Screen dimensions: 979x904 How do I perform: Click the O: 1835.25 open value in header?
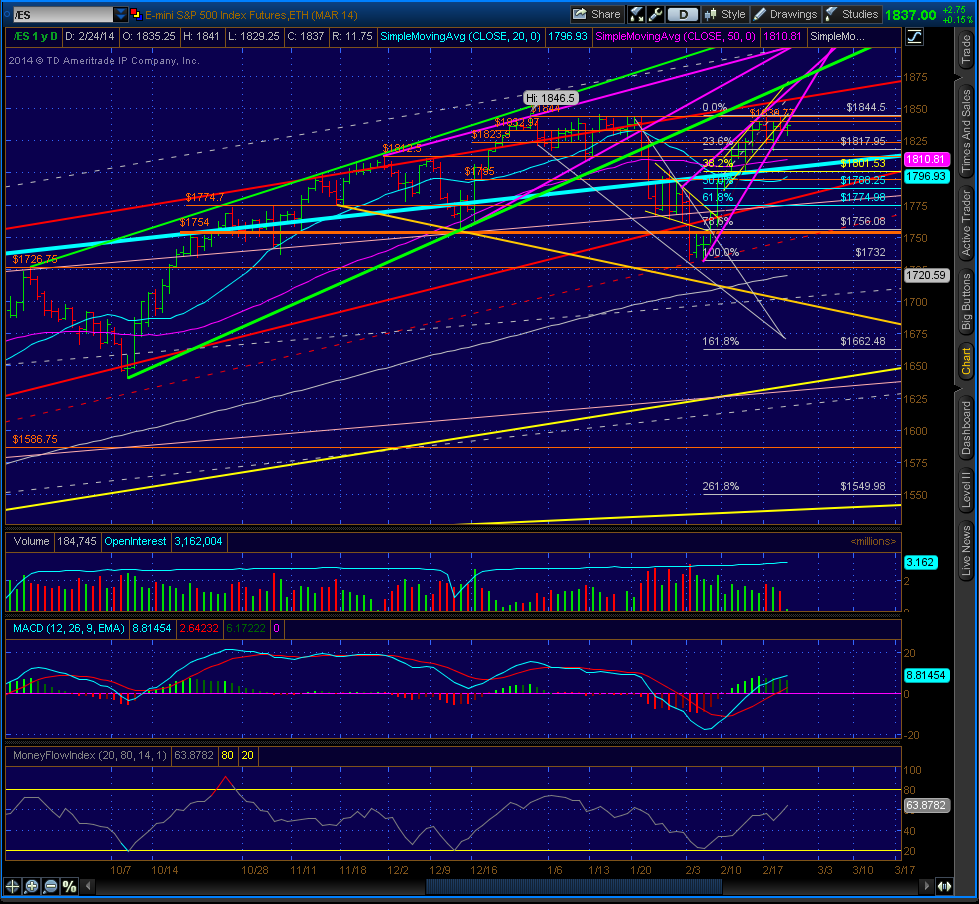pyautogui.click(x=149, y=37)
